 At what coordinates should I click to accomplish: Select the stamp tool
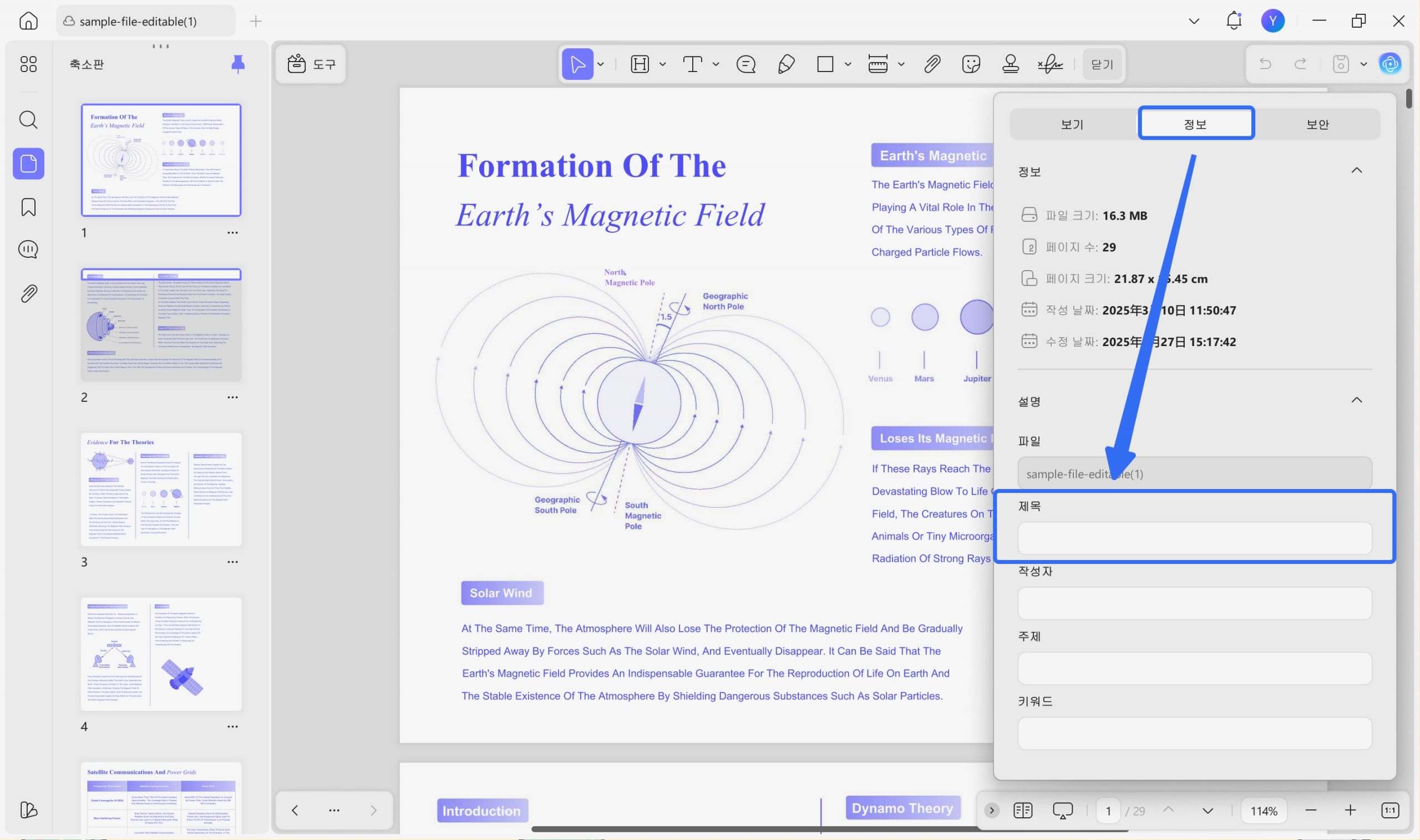pos(1011,64)
